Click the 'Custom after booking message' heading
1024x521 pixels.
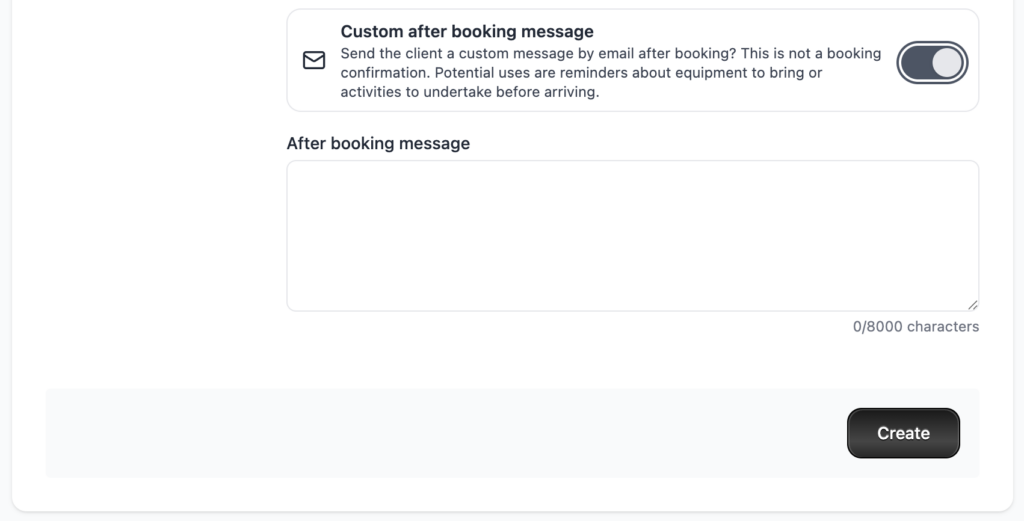[467, 31]
